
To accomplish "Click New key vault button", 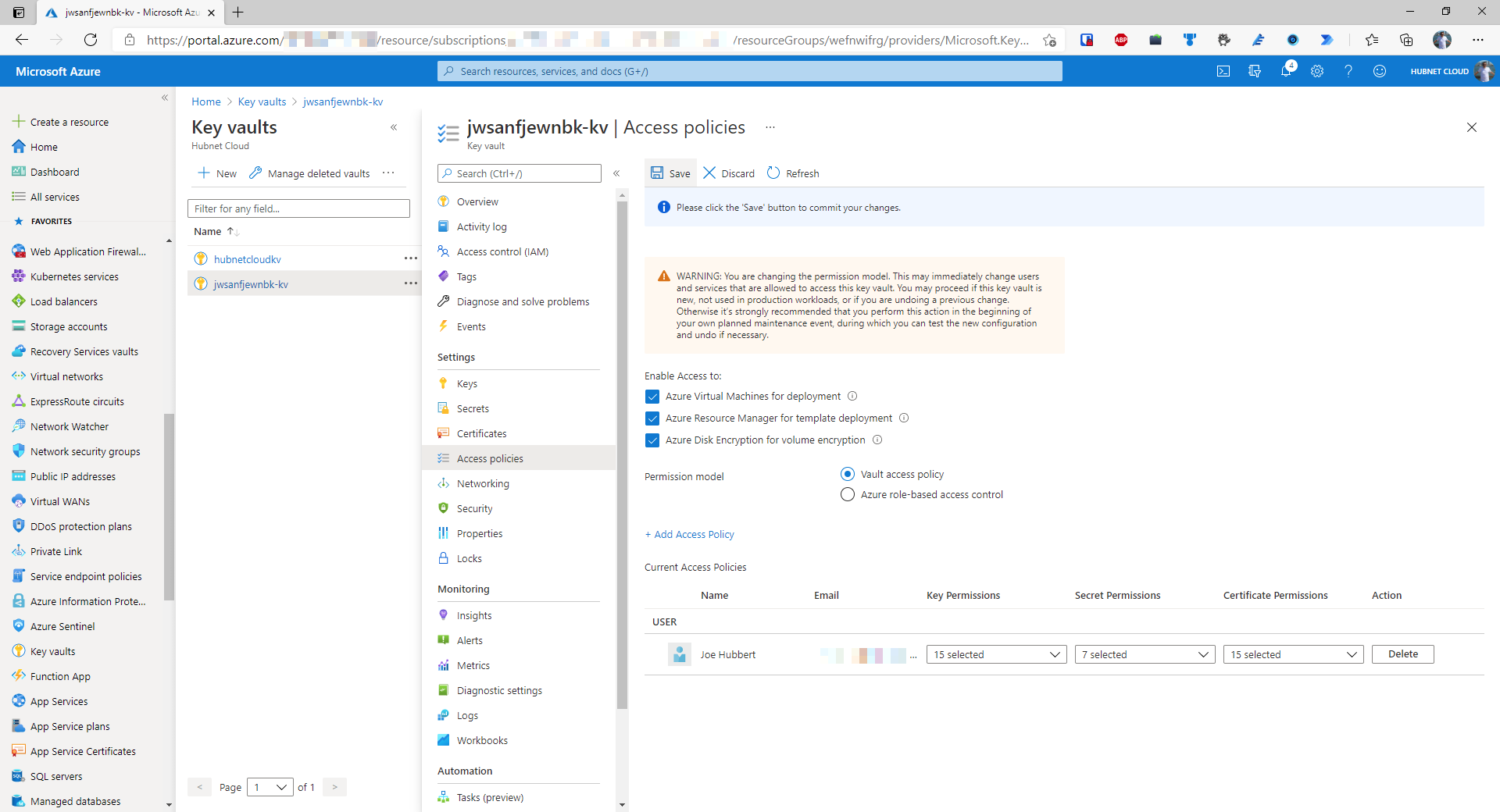I will tap(217, 173).
